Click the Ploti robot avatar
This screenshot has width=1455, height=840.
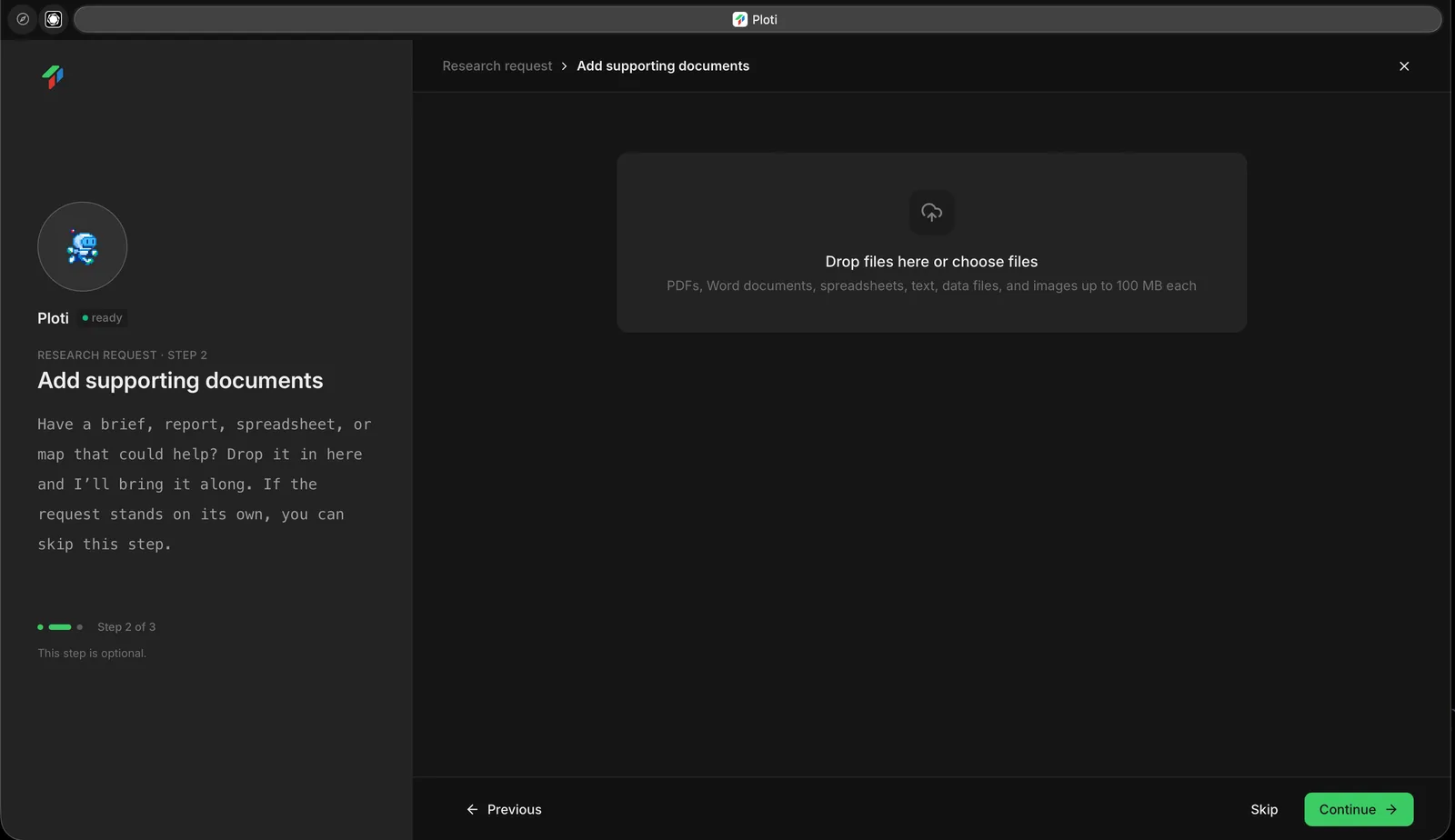click(82, 246)
